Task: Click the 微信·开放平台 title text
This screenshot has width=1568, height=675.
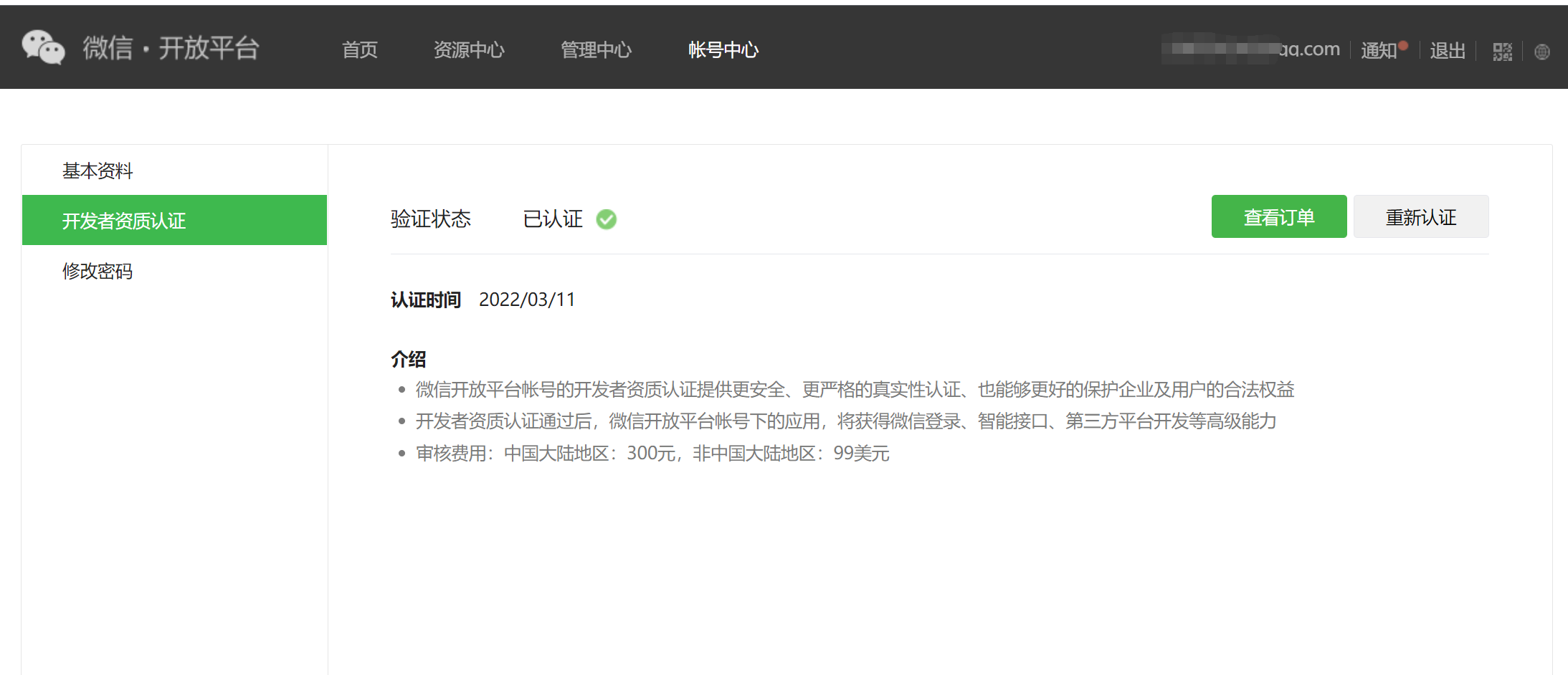Action: (171, 48)
